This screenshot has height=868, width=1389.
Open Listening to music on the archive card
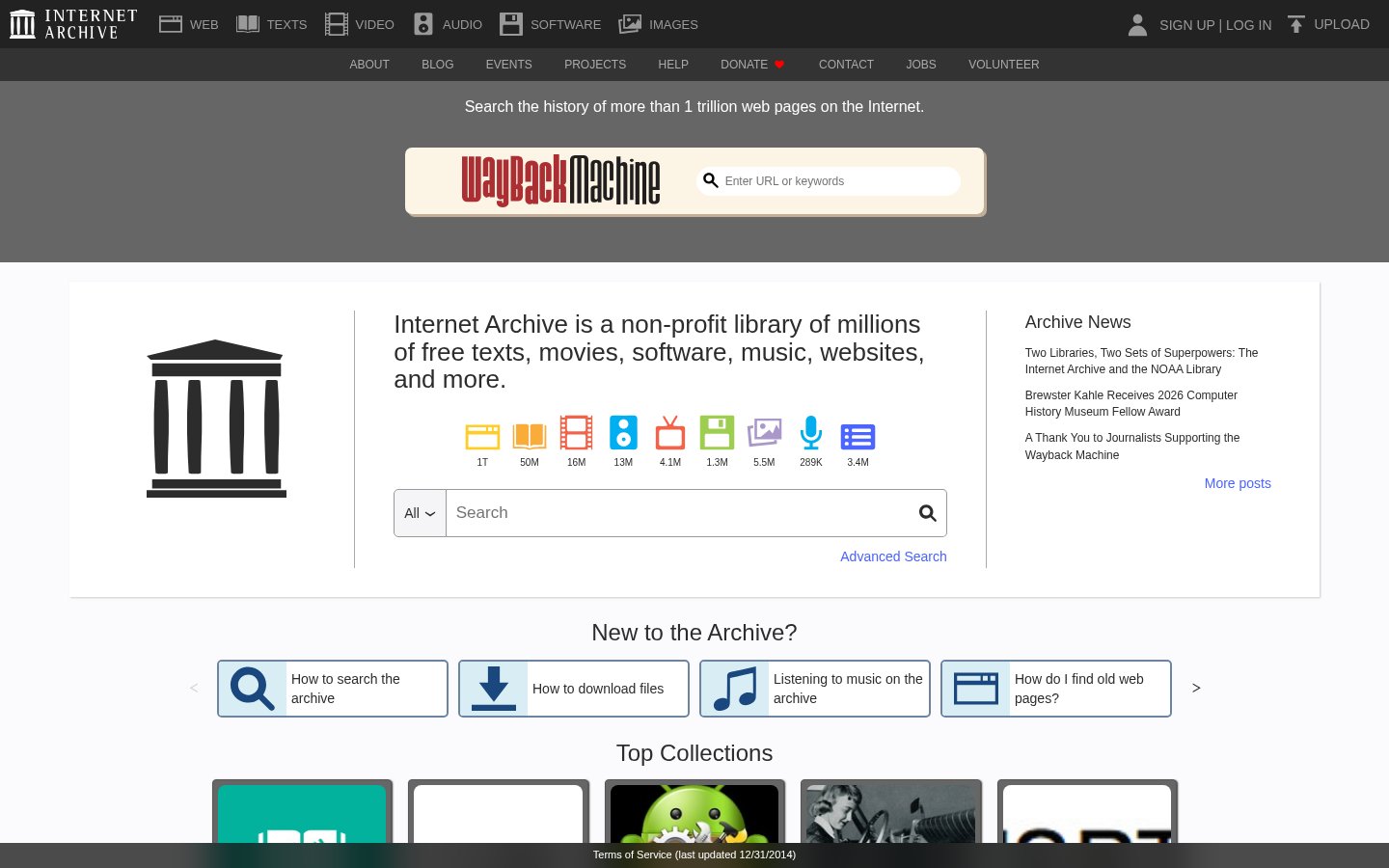(815, 689)
